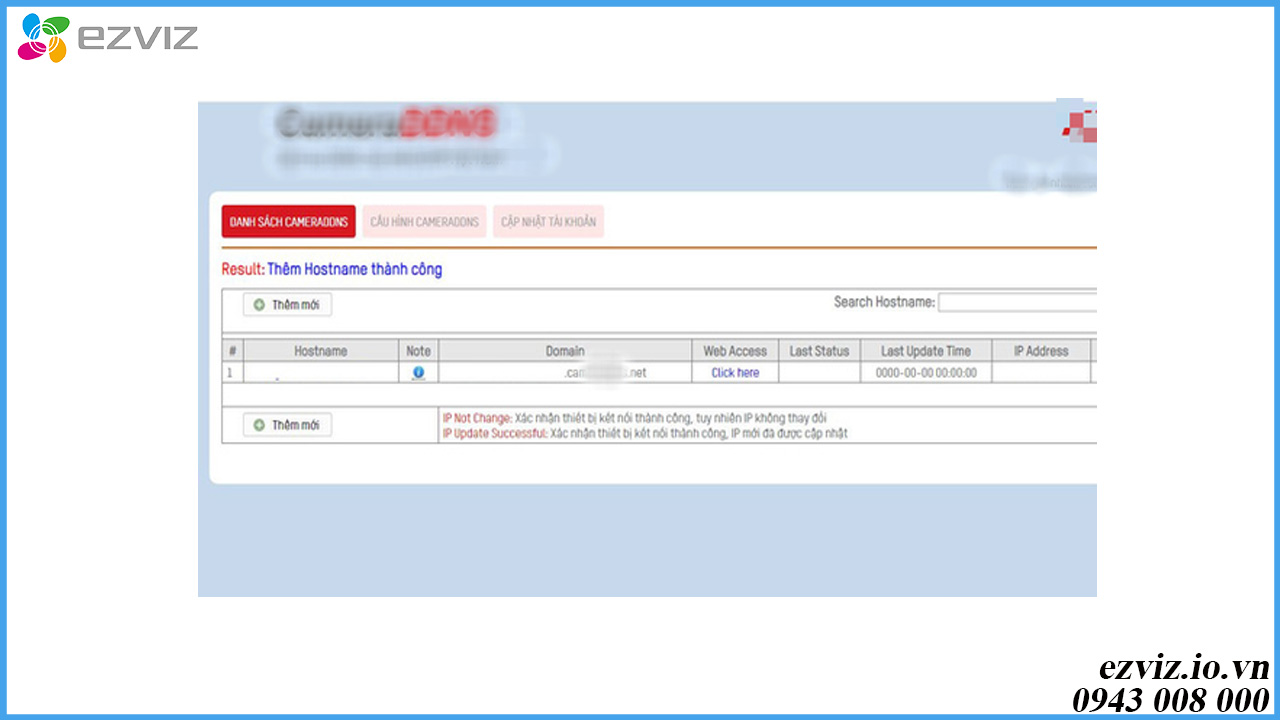Screen dimensions: 1280x720
Task: Click the Hostname column header
Action: click(x=320, y=351)
